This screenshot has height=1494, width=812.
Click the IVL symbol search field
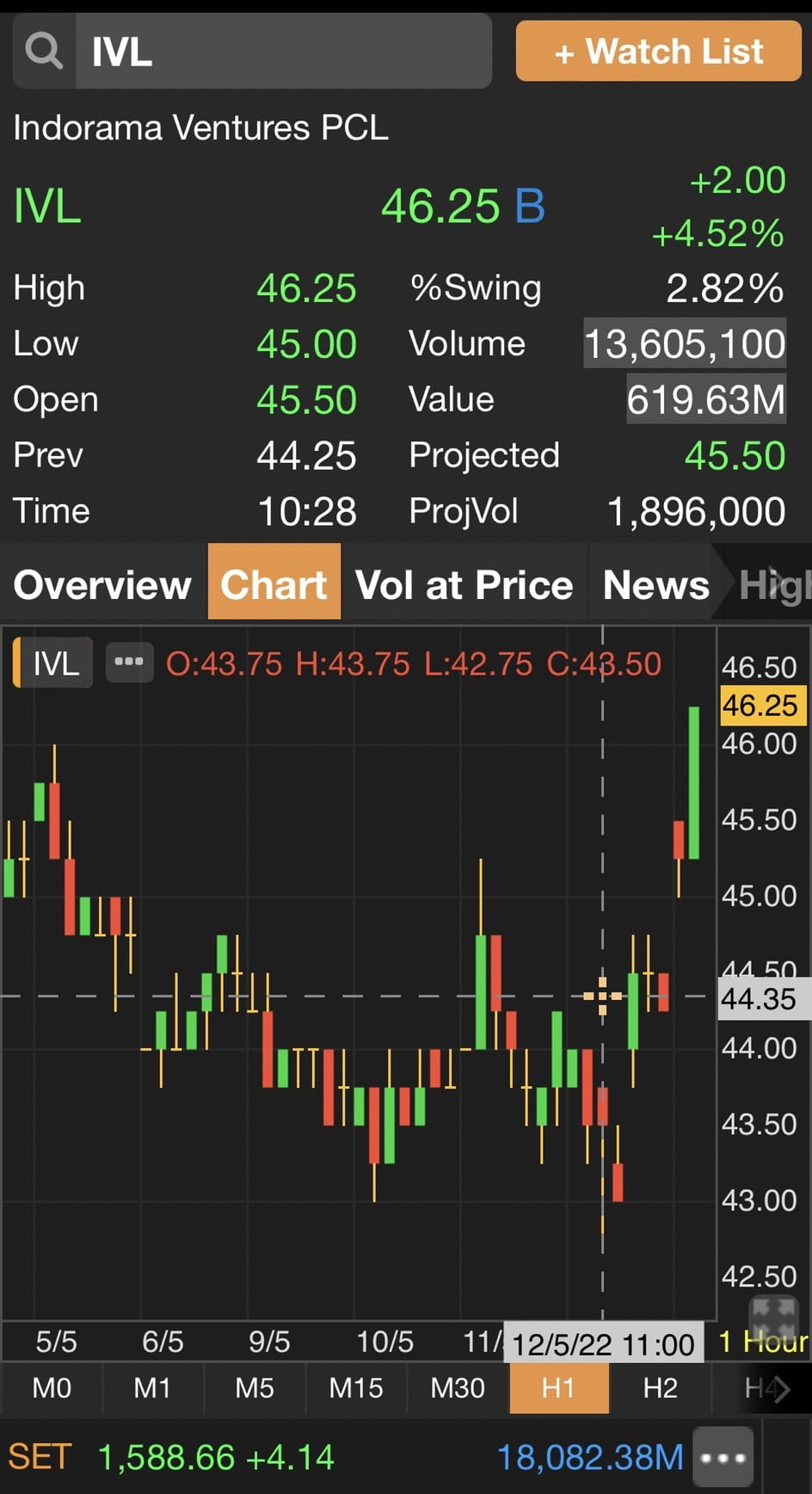(x=284, y=52)
